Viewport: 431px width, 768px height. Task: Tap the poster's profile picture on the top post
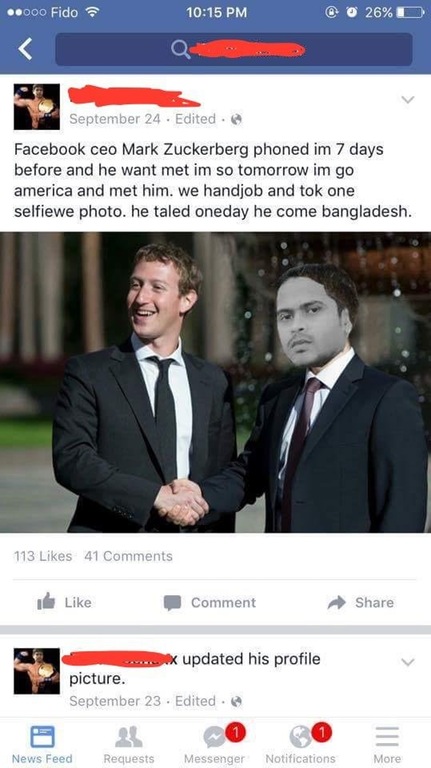click(x=37, y=107)
